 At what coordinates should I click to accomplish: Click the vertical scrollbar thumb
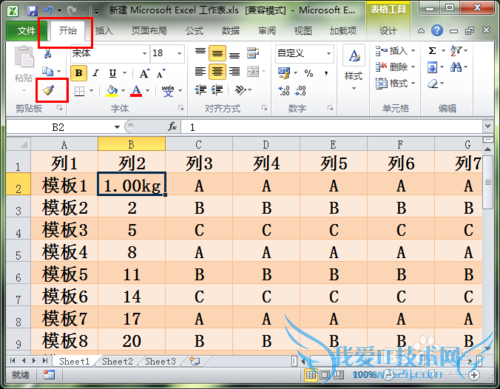point(488,182)
